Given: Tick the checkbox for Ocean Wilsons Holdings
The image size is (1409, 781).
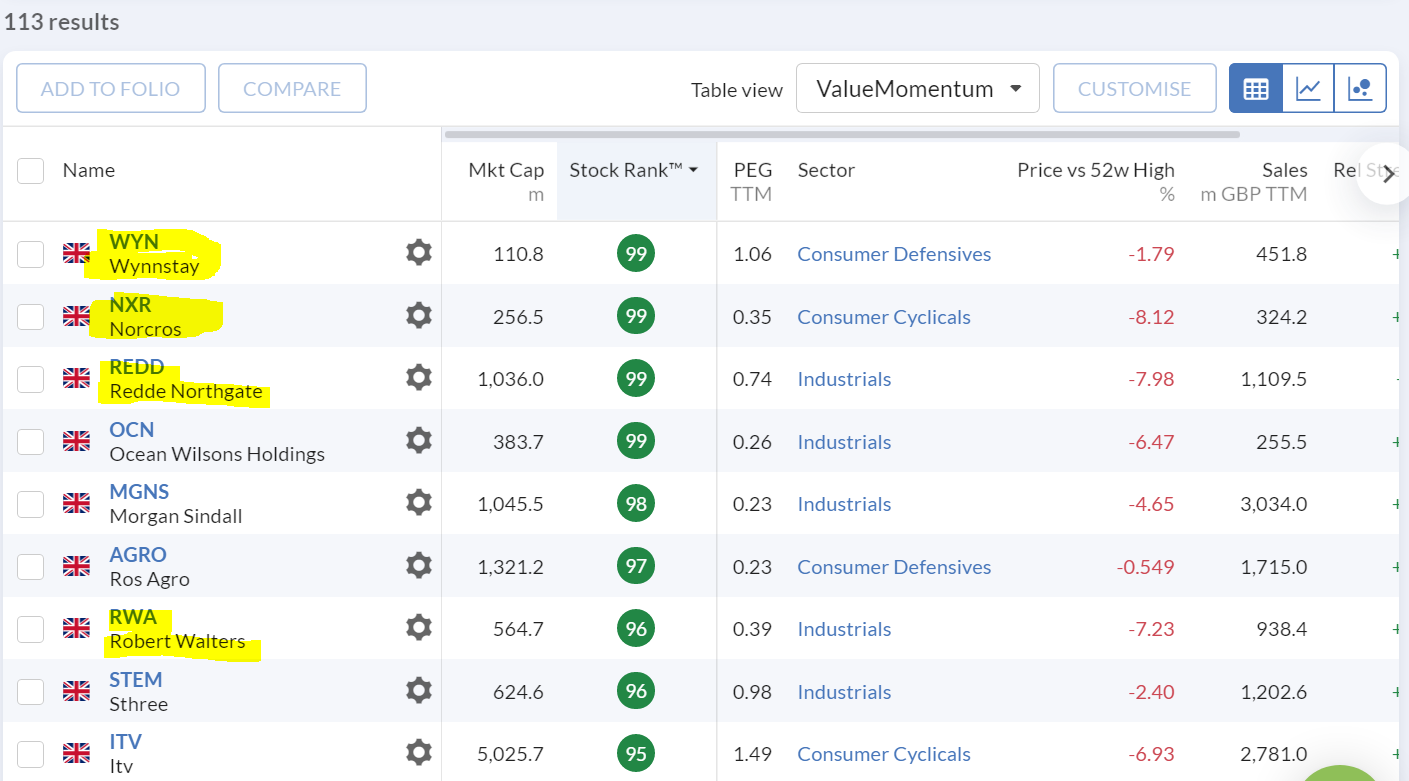Looking at the screenshot, I should click(30, 442).
